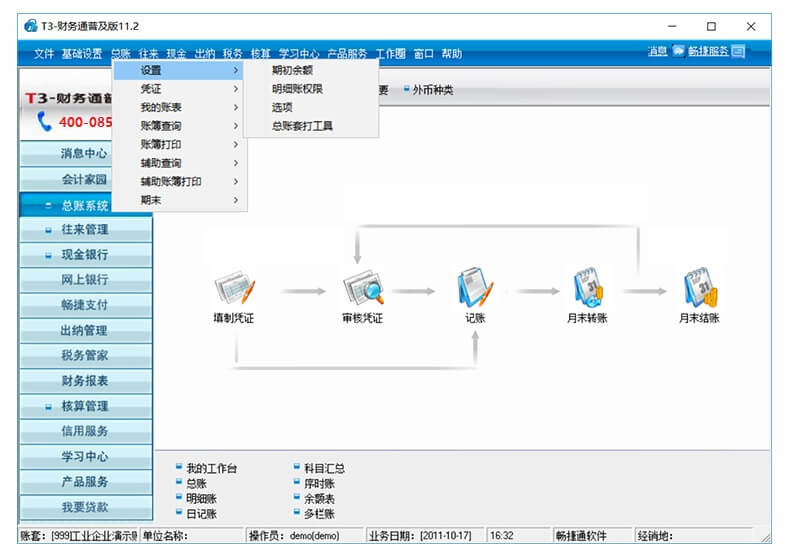Open the 科目汇总 link

[x=324, y=468]
